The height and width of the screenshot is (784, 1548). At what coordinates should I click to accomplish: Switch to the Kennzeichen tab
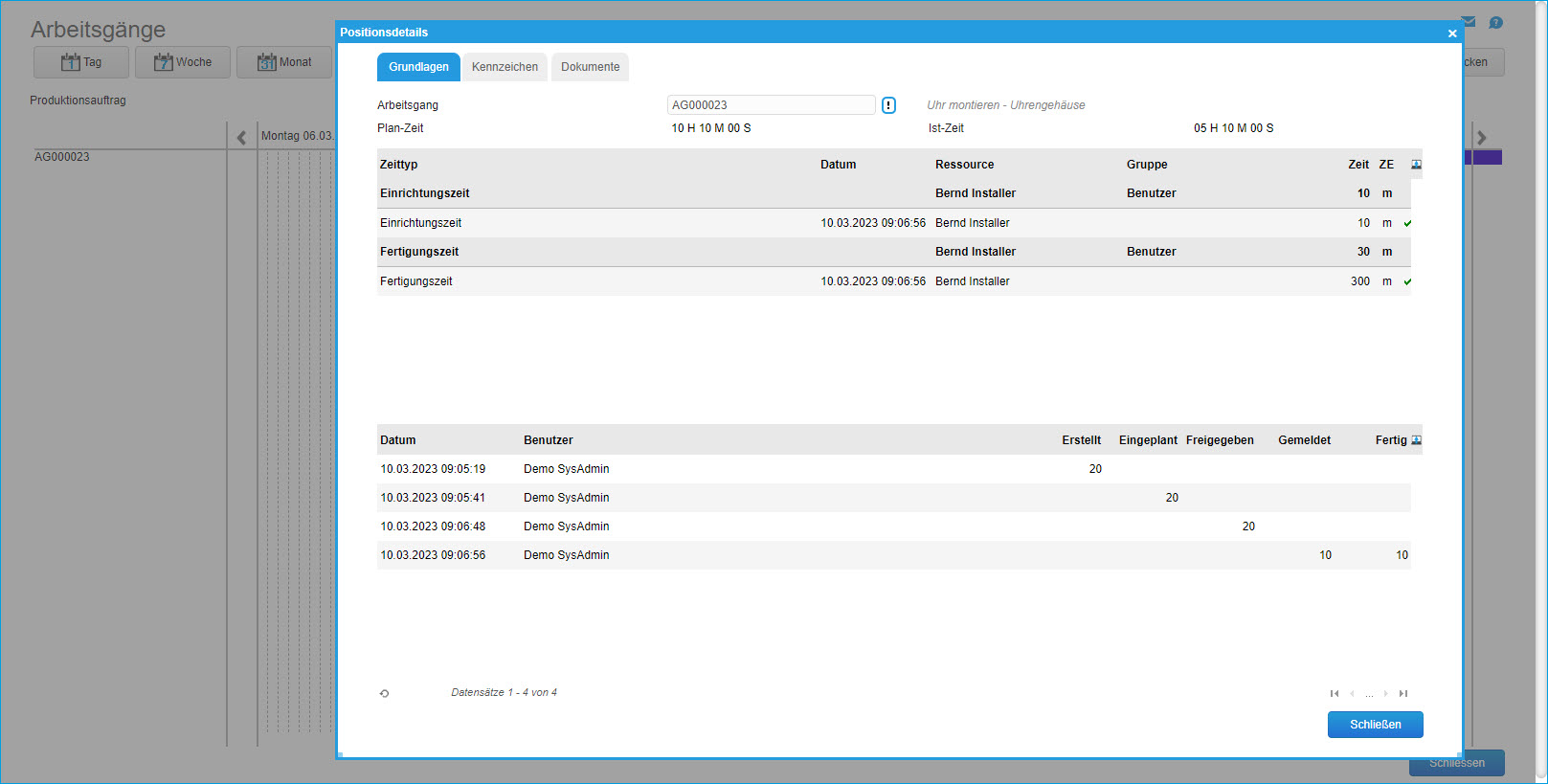pos(505,67)
